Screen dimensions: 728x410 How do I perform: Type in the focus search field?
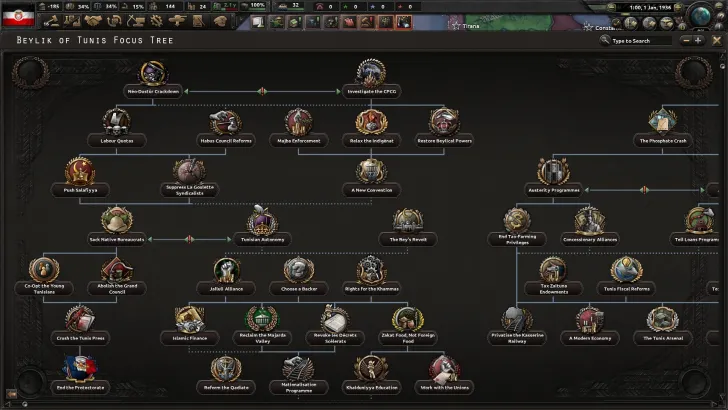tap(640, 41)
